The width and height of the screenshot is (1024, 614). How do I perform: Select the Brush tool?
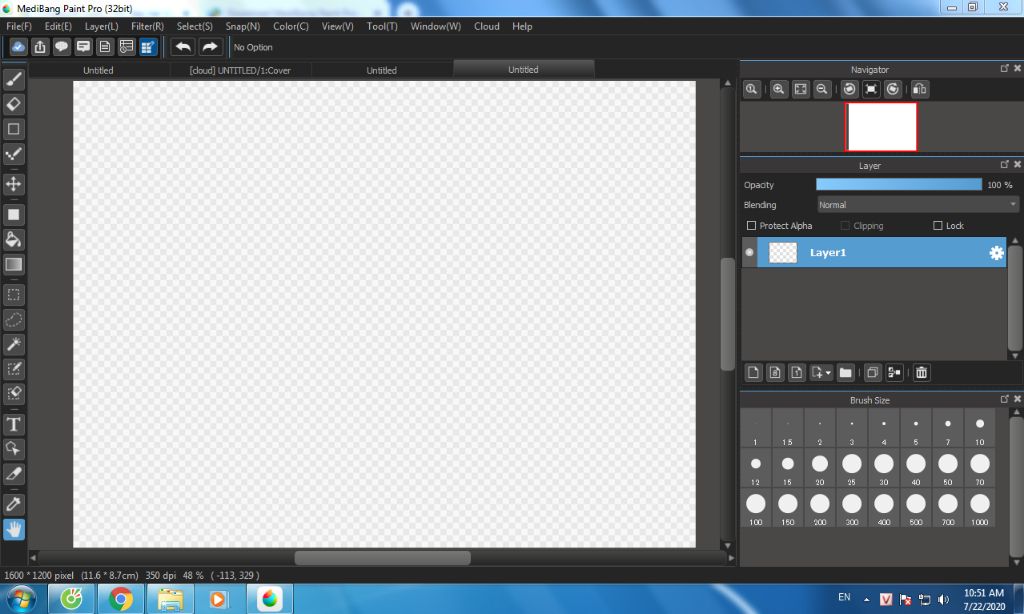click(x=14, y=79)
